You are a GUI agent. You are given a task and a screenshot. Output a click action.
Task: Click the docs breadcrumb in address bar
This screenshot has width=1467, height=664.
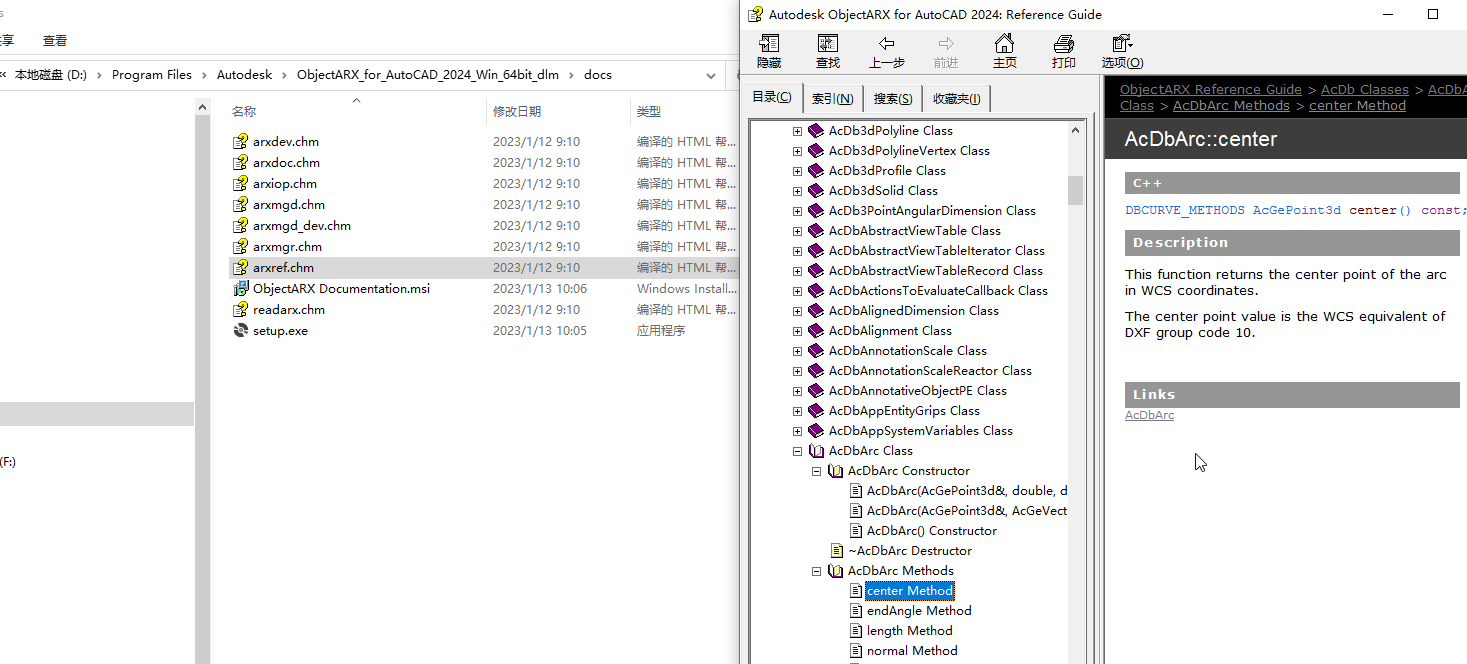pyautogui.click(x=598, y=75)
